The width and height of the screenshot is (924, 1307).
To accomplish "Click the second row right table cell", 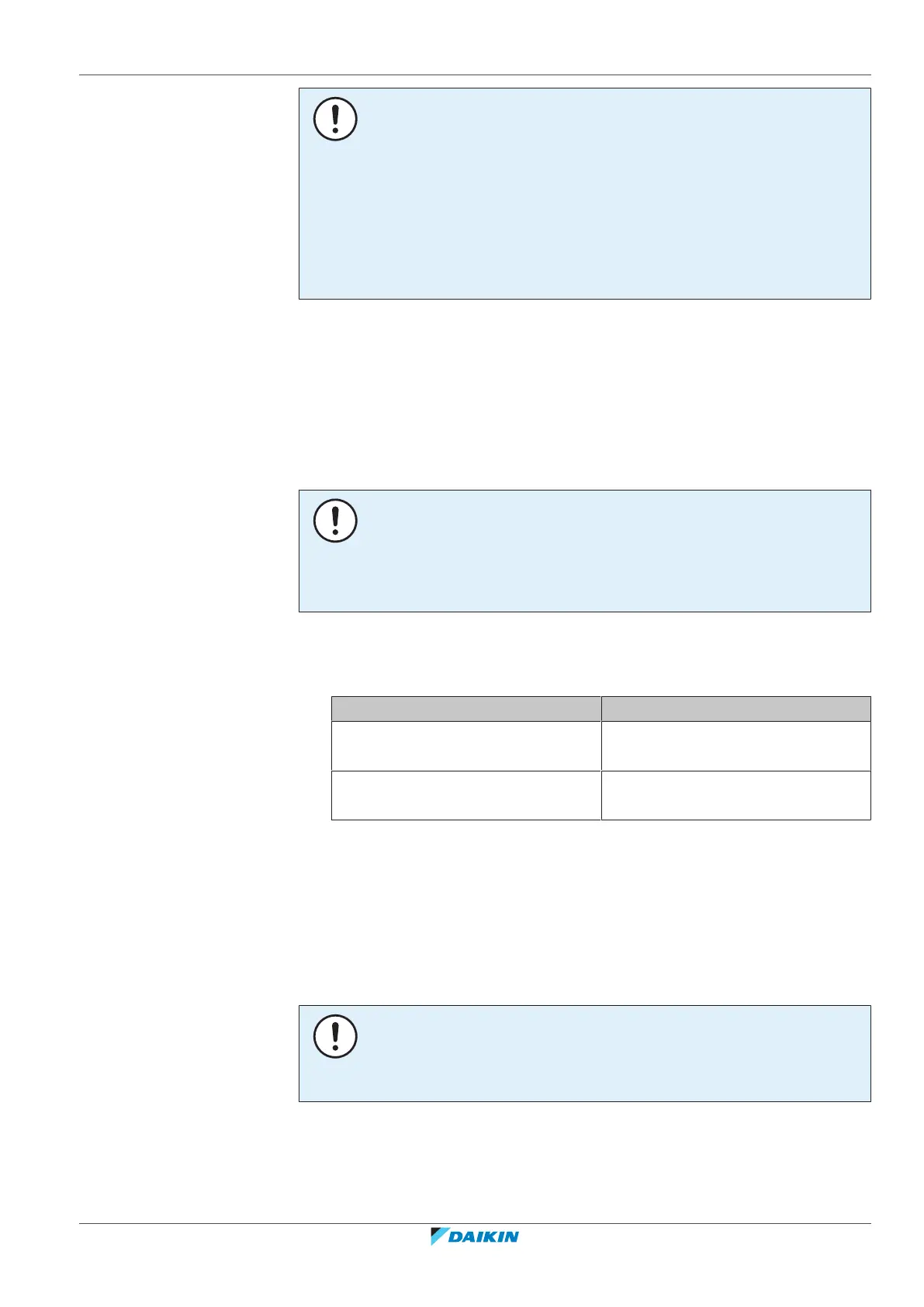I will point(735,796).
